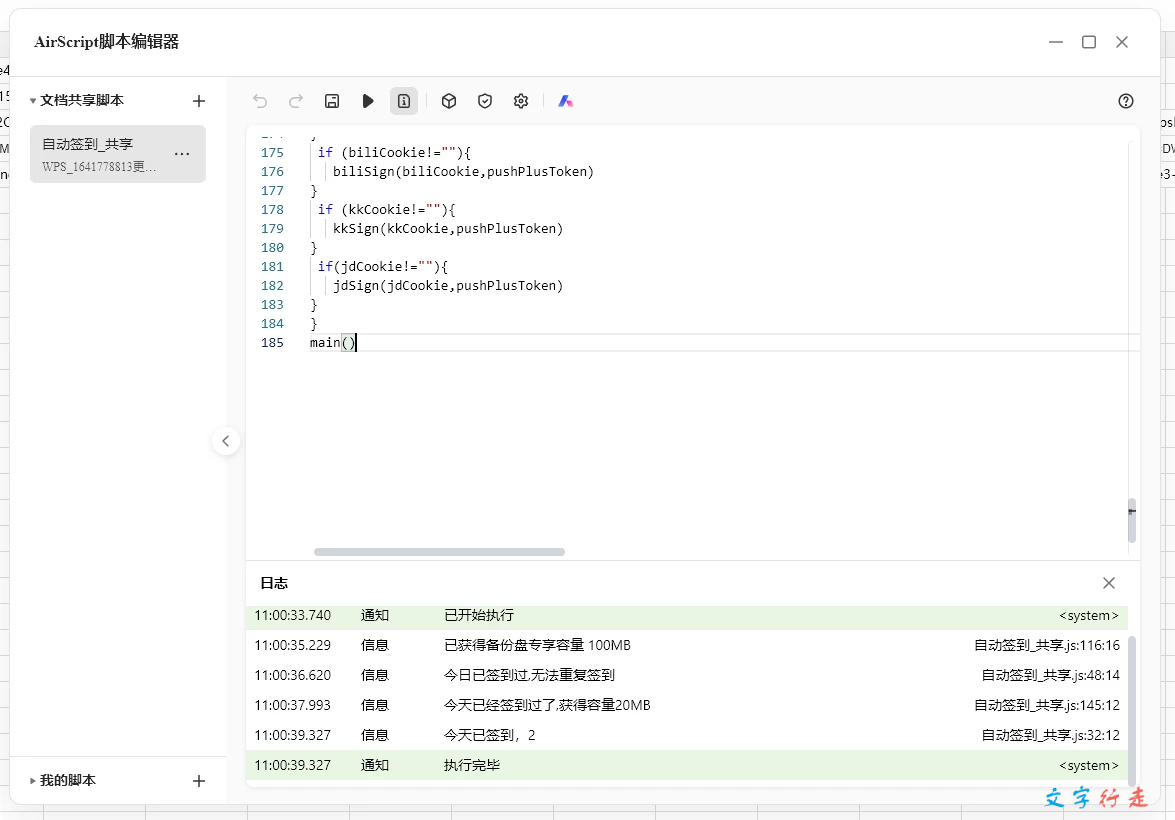This screenshot has height=820, width=1175.
Task: Open the cube services icon
Action: [449, 101]
